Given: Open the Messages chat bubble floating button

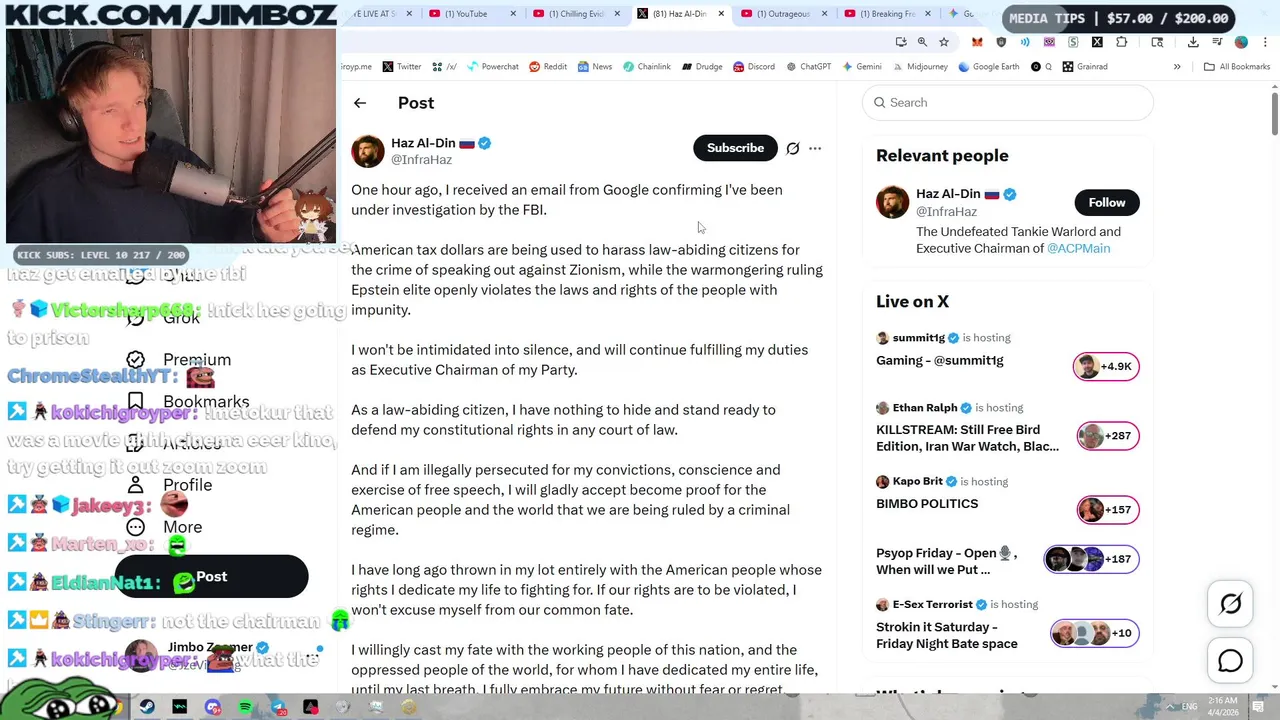Looking at the screenshot, I should click(1230, 662).
